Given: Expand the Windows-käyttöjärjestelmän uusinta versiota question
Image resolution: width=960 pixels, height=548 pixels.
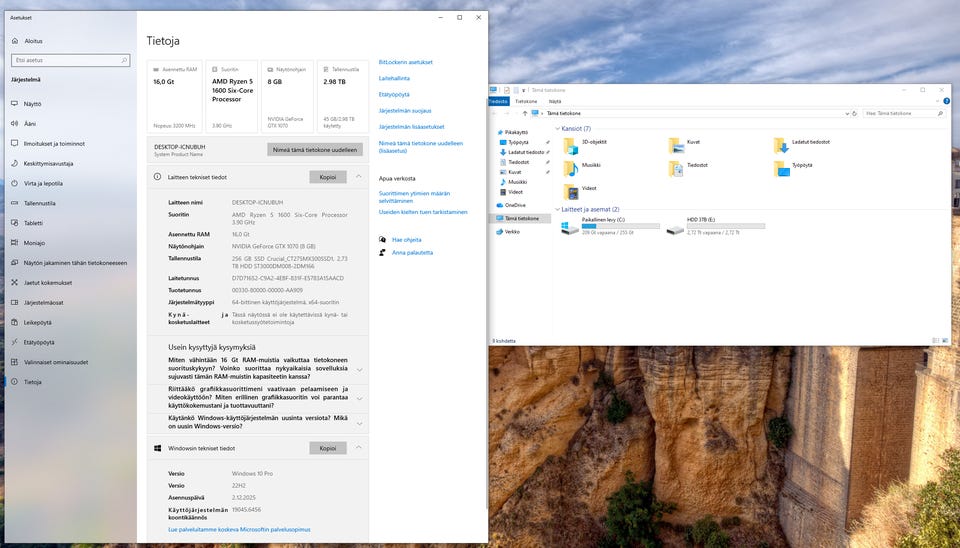Looking at the screenshot, I should coord(359,423).
